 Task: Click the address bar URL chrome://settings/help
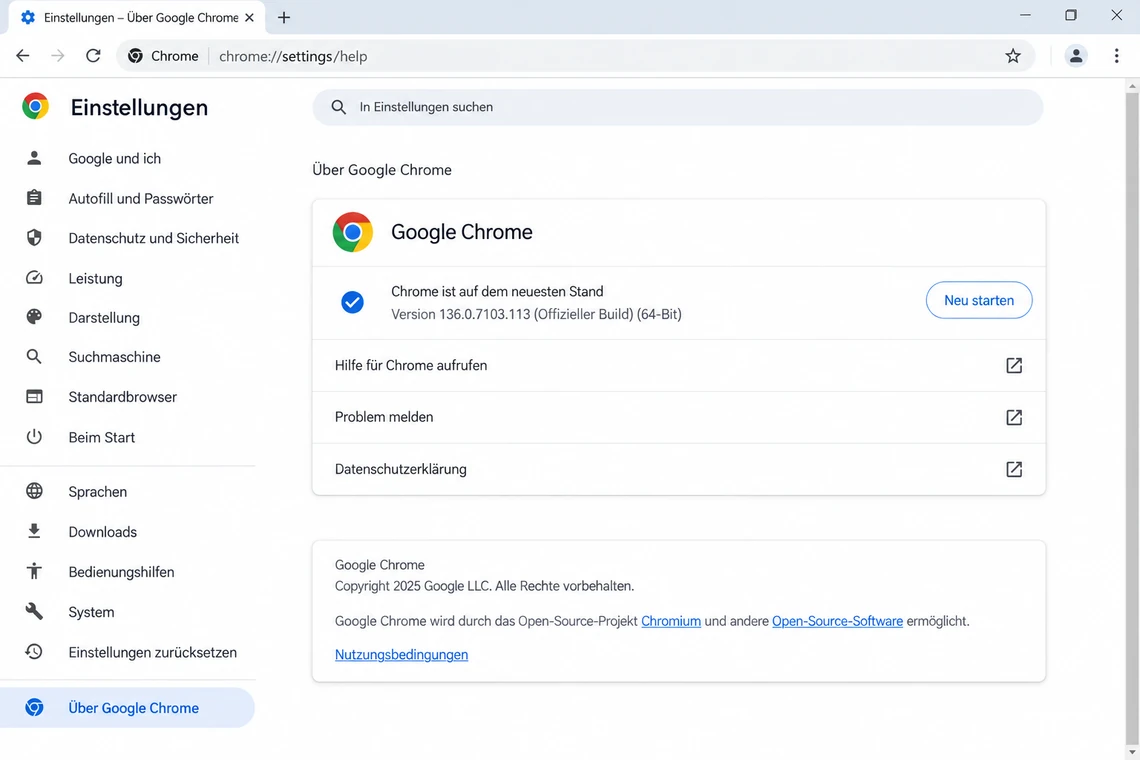[293, 56]
